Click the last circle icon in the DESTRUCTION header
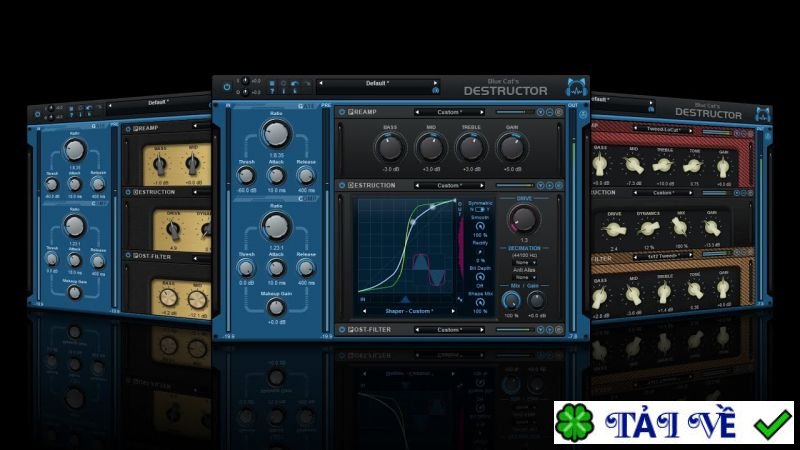 [559, 185]
